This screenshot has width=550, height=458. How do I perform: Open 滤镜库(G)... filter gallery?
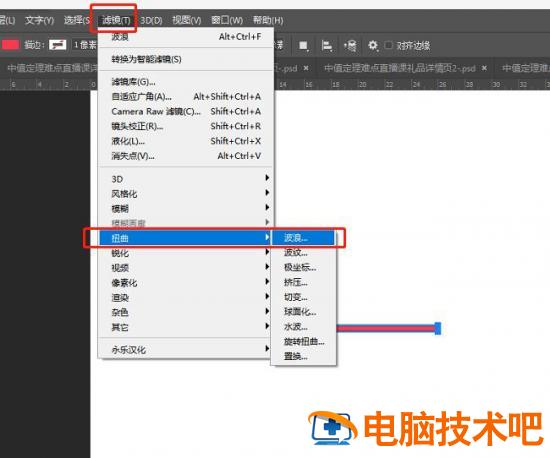(x=186, y=82)
